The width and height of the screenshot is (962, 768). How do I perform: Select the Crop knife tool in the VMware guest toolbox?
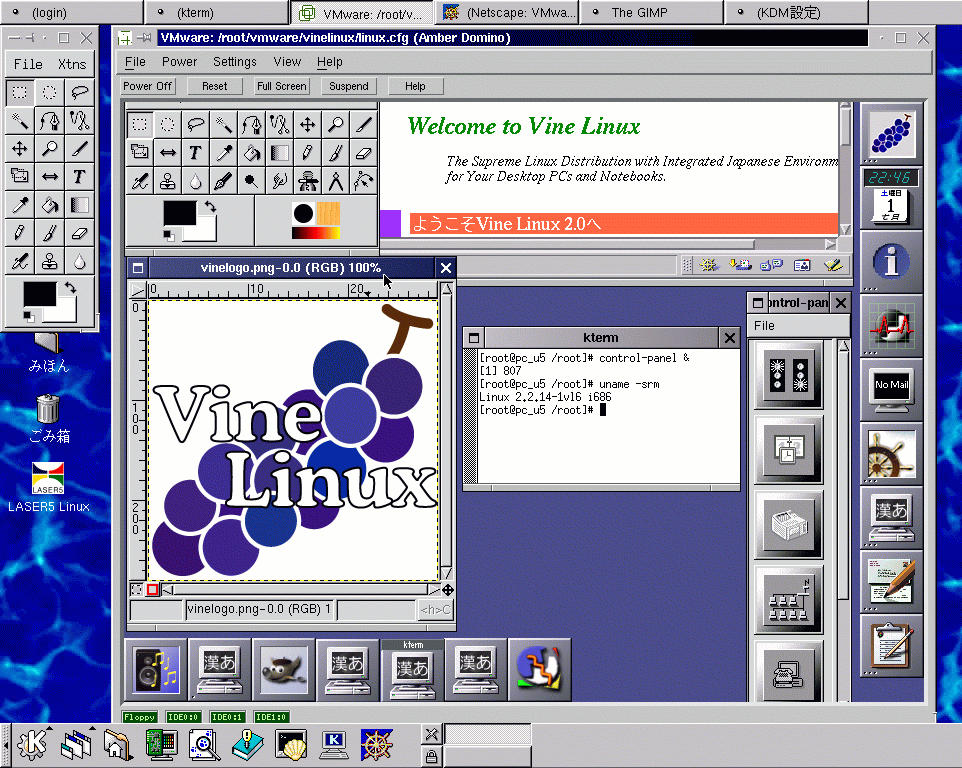pyautogui.click(x=364, y=125)
